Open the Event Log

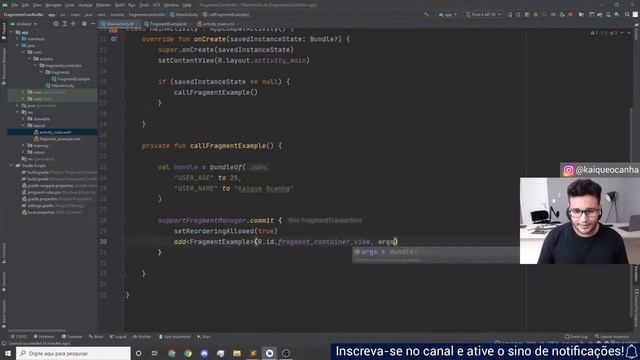point(576,337)
